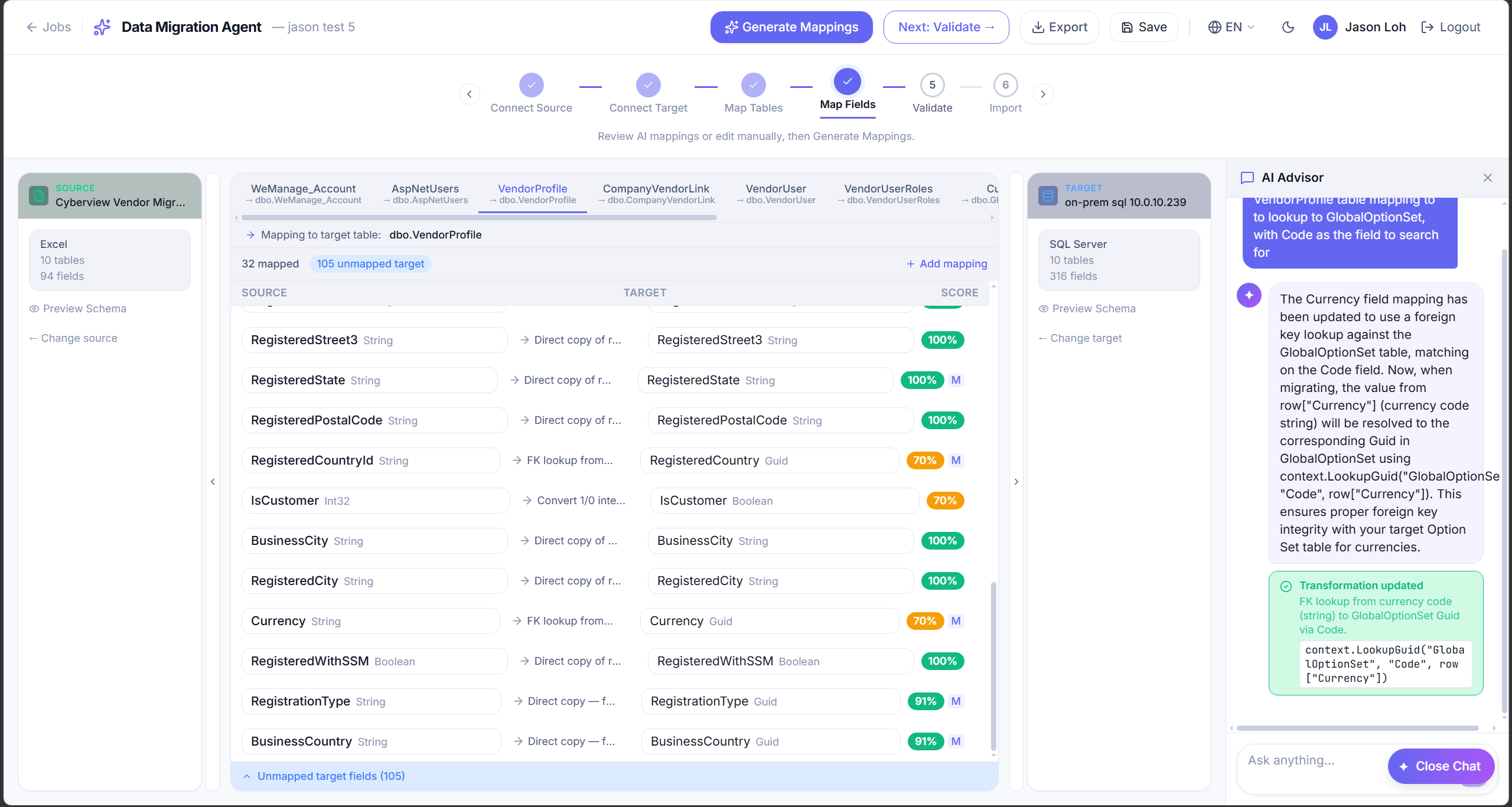Click 100% score of RegisteredStreet3 row
This screenshot has height=807, width=1512.
[x=942, y=340]
